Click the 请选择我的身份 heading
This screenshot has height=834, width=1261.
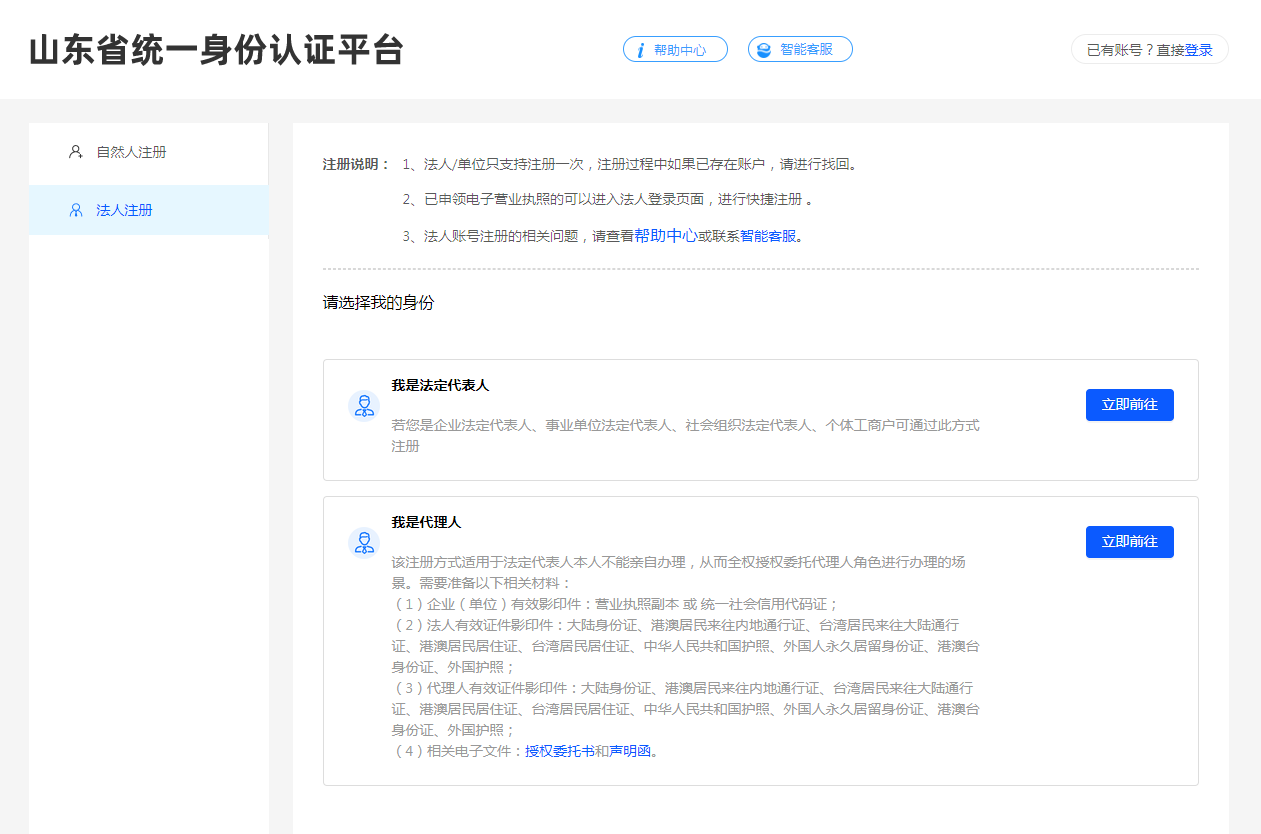pyautogui.click(x=379, y=302)
